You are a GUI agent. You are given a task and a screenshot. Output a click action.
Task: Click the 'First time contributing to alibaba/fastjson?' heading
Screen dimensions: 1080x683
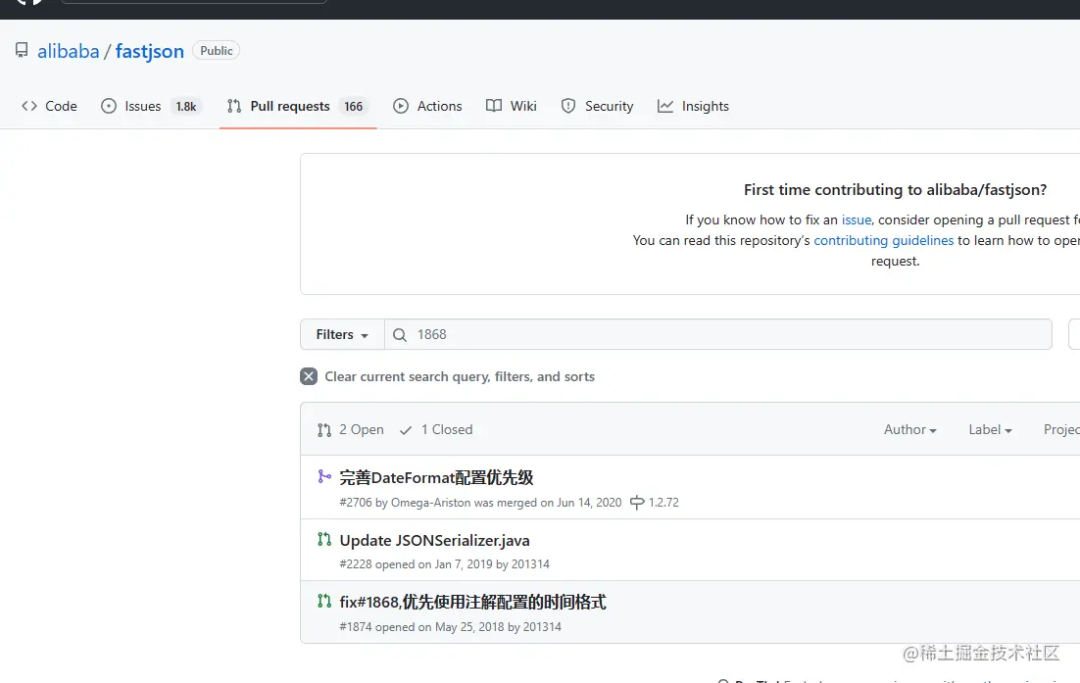click(x=895, y=190)
